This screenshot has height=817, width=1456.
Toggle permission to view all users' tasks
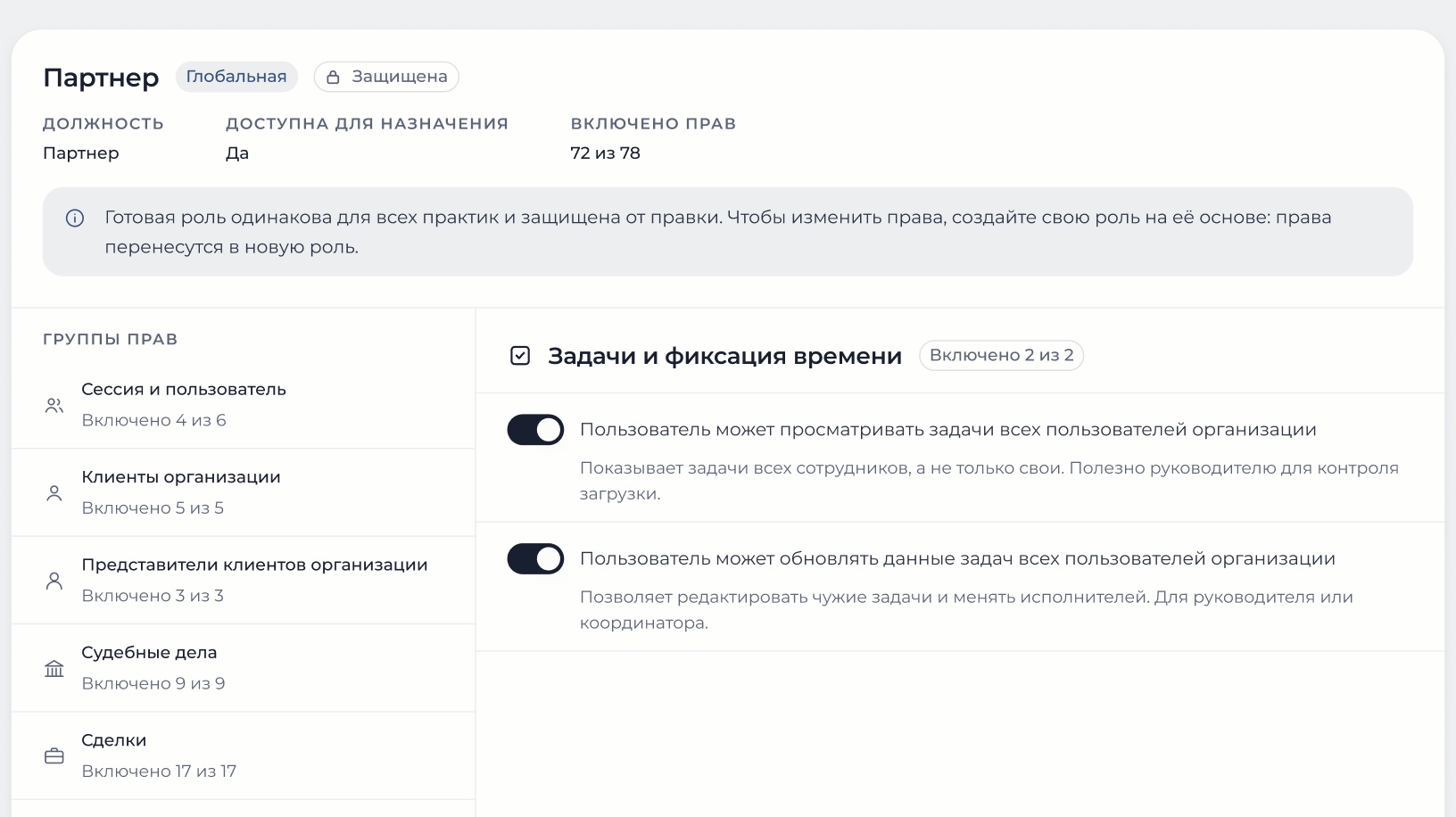(x=535, y=430)
